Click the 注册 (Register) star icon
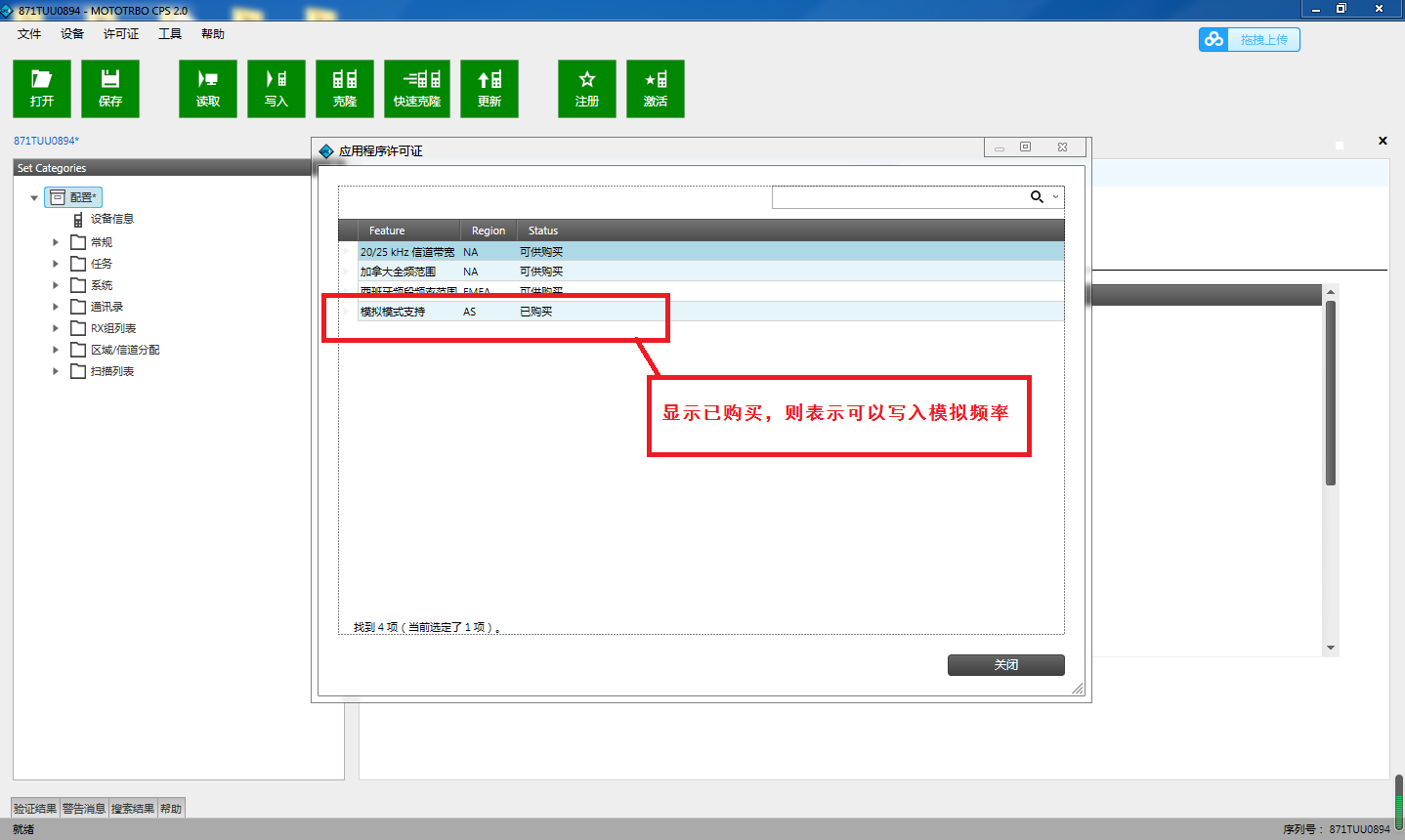The height and width of the screenshot is (840, 1405). tap(587, 89)
